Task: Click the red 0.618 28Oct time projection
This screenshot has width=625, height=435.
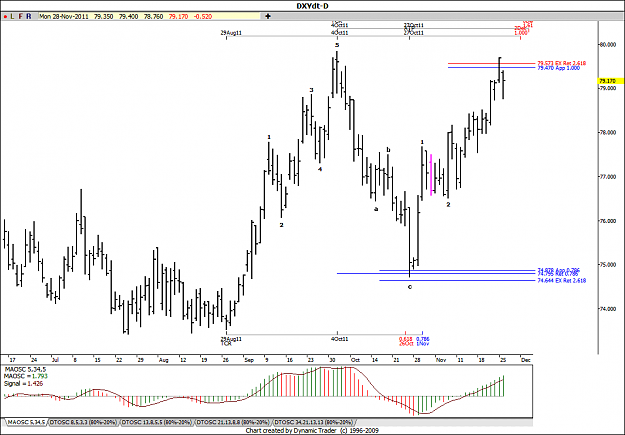Action: point(406,341)
